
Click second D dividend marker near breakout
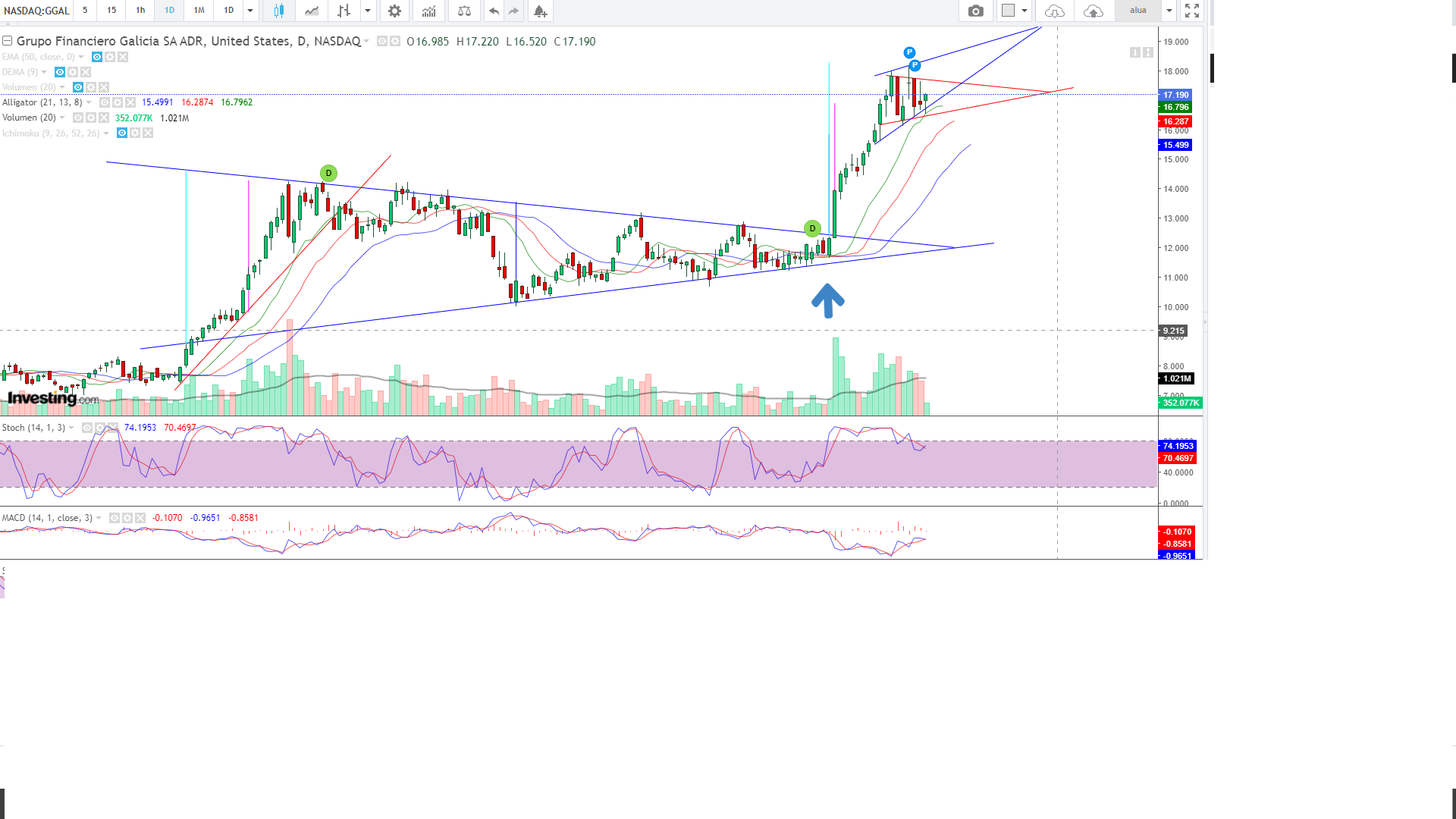click(x=812, y=228)
